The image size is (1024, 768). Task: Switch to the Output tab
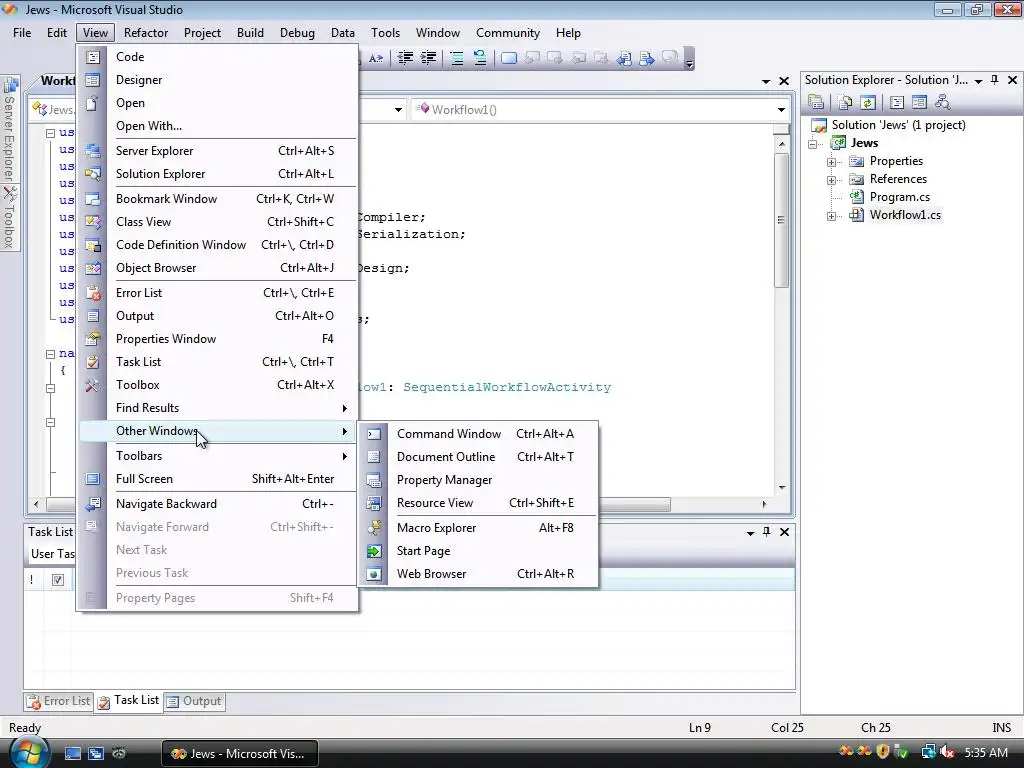(195, 701)
